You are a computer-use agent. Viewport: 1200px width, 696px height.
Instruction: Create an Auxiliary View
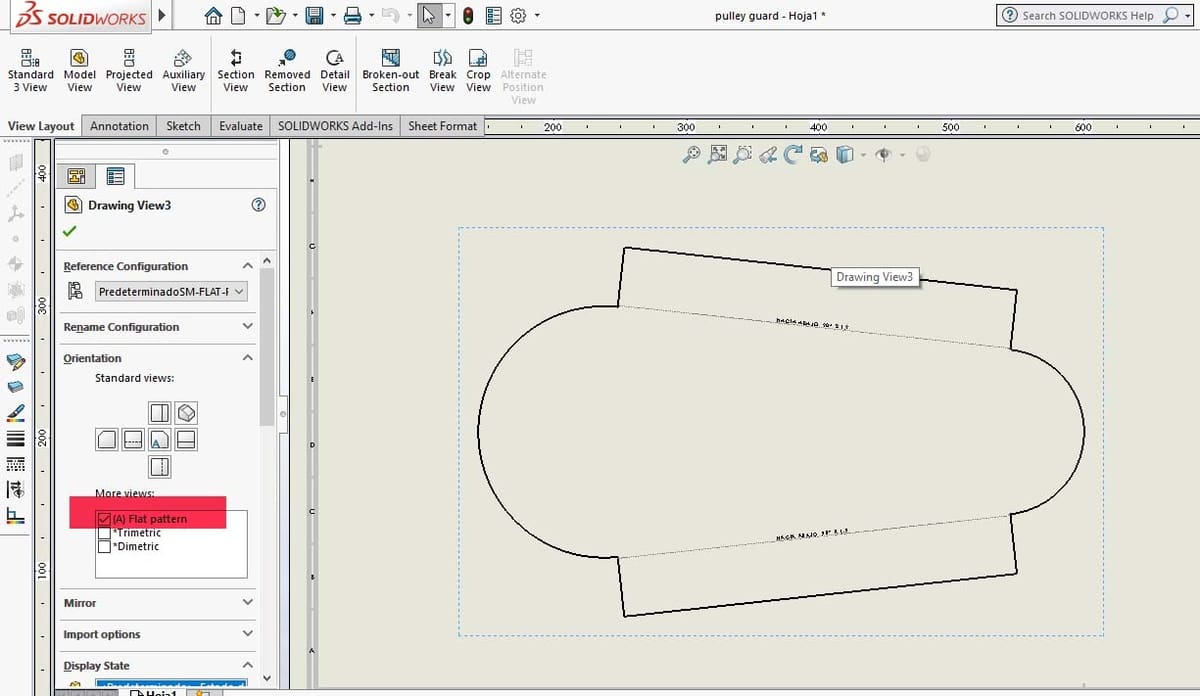[x=183, y=70]
